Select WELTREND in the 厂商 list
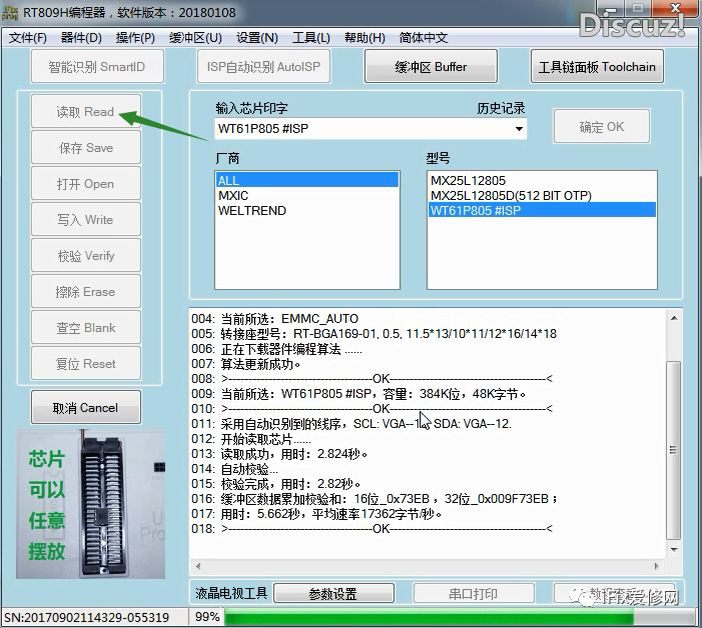 tap(307, 210)
